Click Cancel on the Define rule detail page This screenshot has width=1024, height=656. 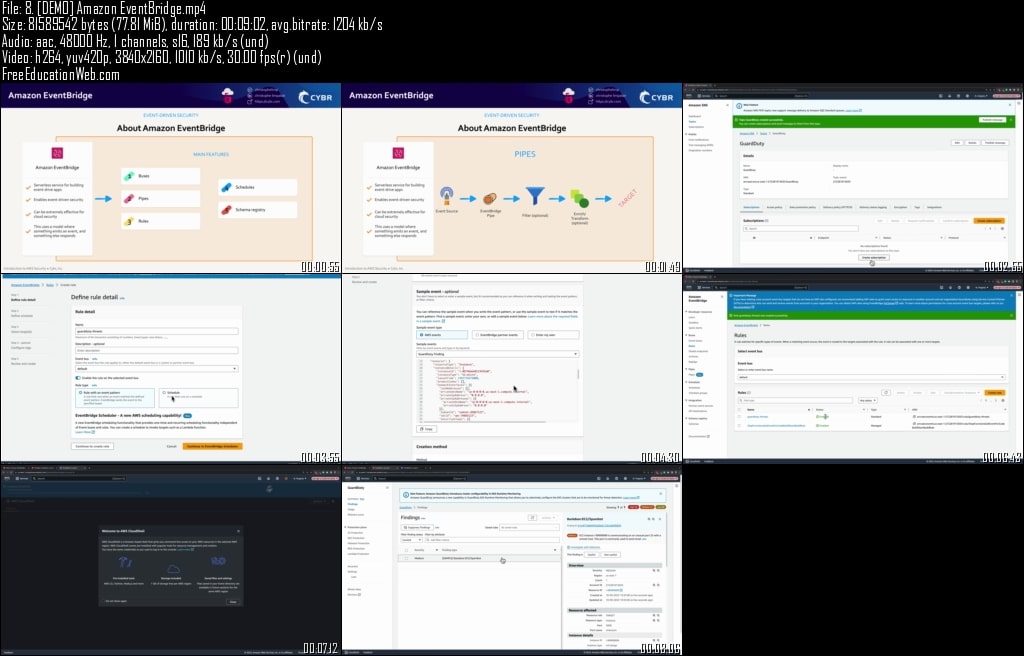click(171, 446)
